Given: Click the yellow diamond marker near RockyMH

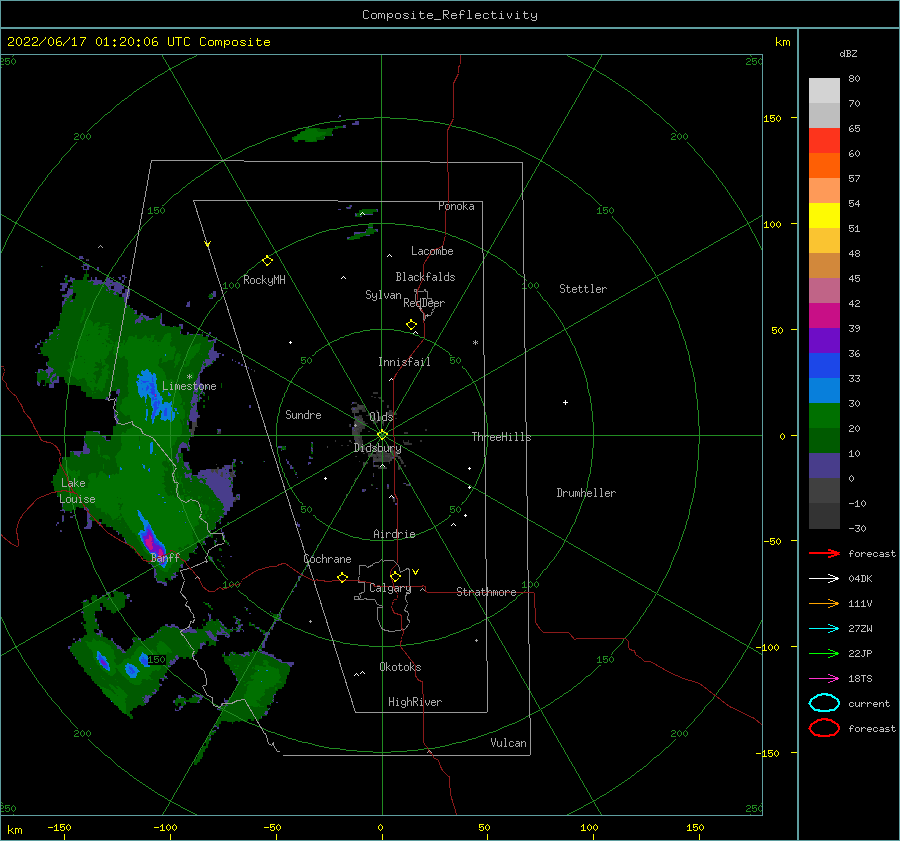Looking at the screenshot, I should pos(267,261).
